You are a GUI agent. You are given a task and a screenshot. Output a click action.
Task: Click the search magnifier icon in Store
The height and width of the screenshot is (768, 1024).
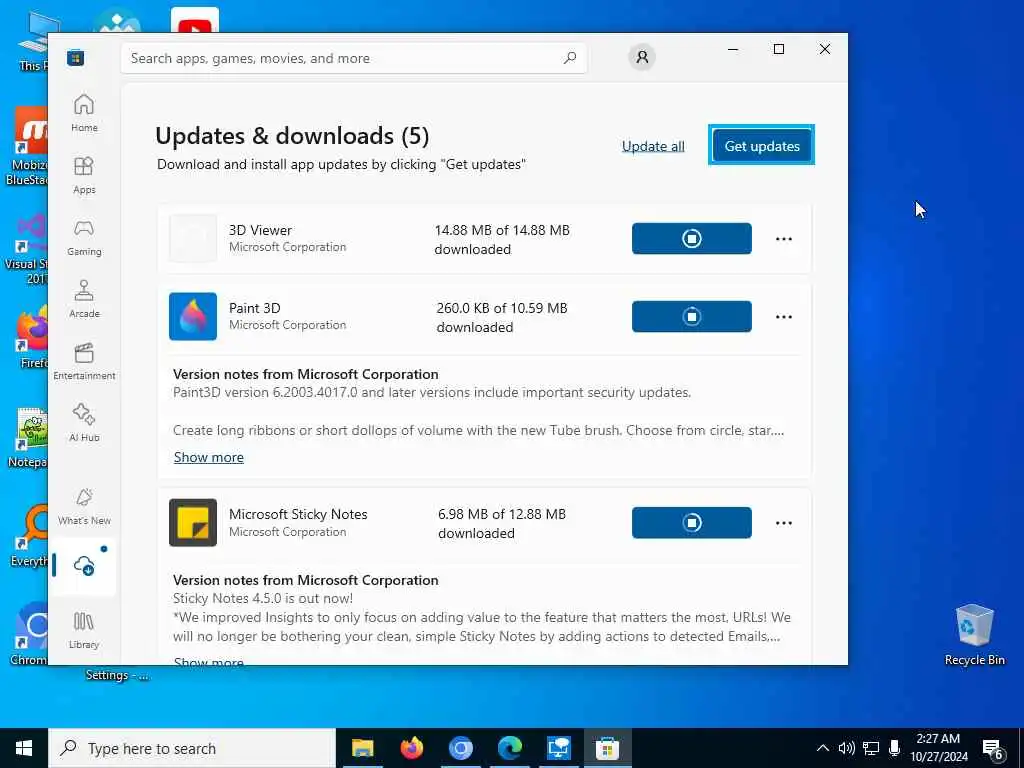click(x=569, y=58)
